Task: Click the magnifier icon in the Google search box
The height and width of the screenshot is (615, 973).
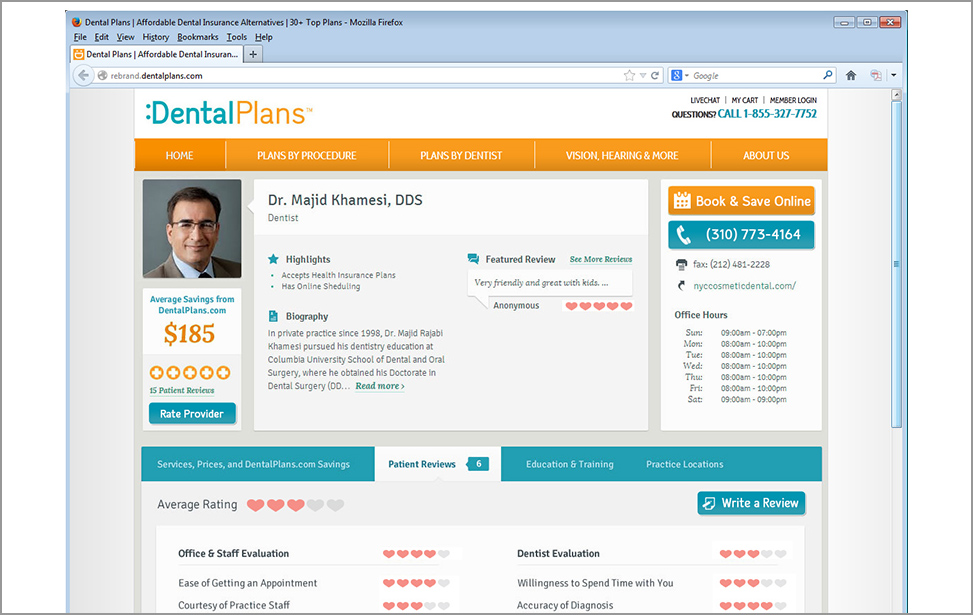Action: 828,75
